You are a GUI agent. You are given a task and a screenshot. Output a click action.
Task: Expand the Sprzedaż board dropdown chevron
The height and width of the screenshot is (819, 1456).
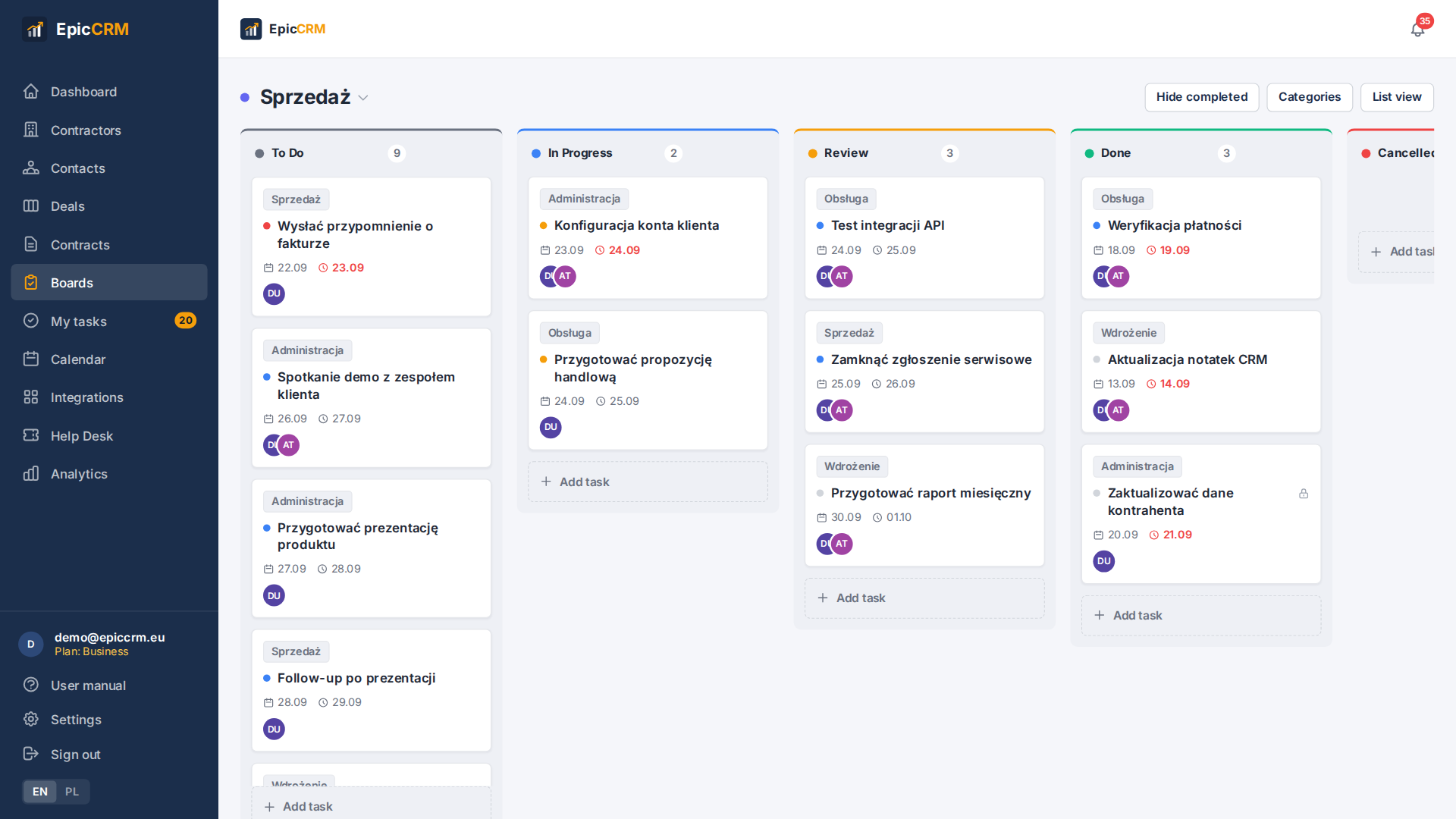[x=363, y=98]
